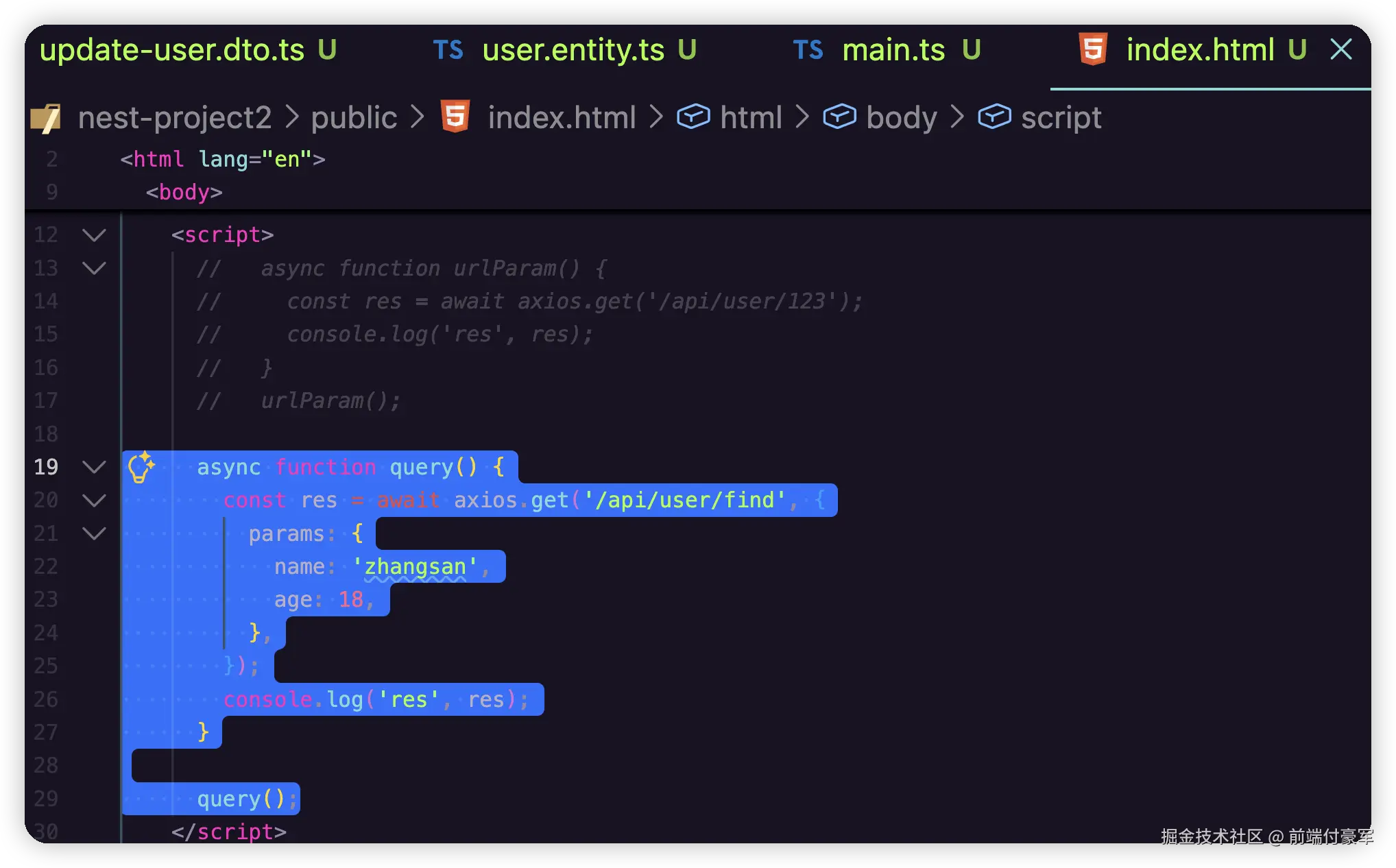Click the TS icon on user.entity.ts tab
Screen dimensions: 1396x868
click(x=448, y=50)
